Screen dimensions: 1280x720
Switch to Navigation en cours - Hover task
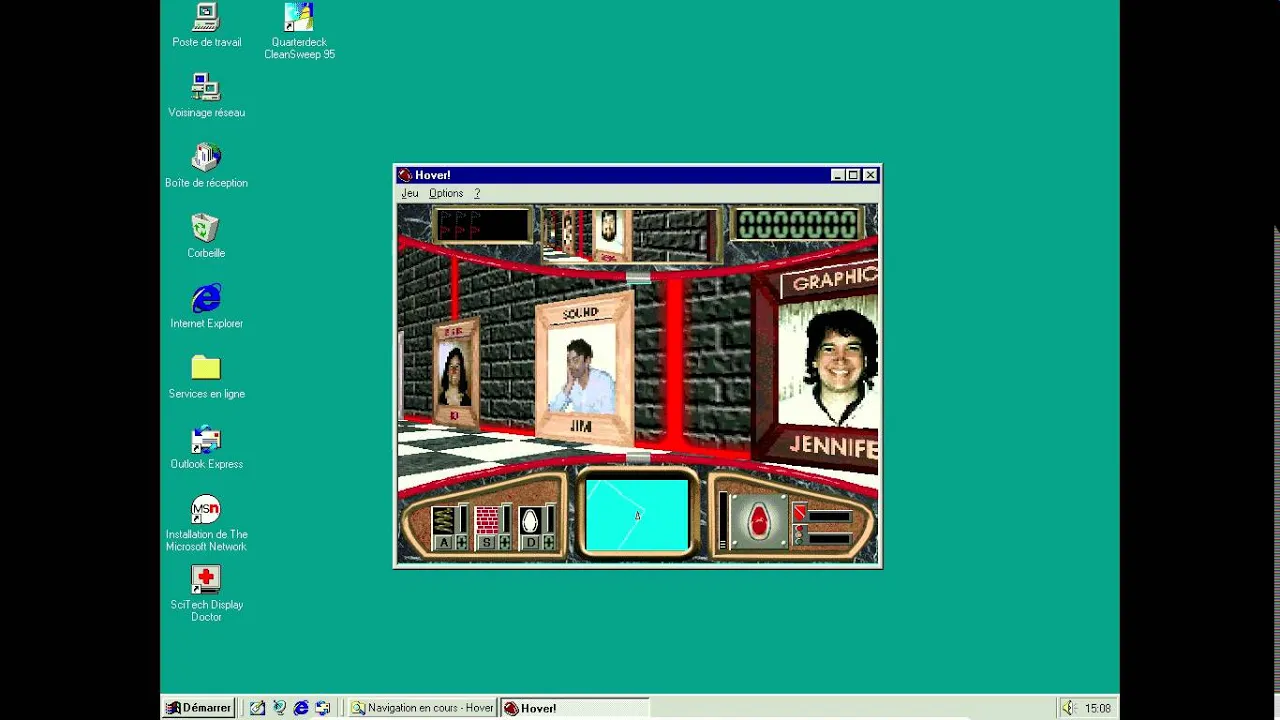tap(422, 708)
